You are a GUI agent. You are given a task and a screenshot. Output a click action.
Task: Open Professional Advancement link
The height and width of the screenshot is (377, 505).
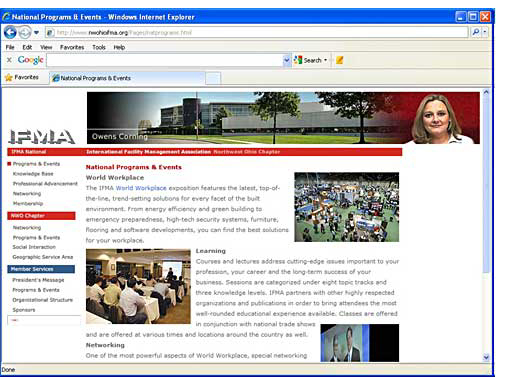(45, 184)
